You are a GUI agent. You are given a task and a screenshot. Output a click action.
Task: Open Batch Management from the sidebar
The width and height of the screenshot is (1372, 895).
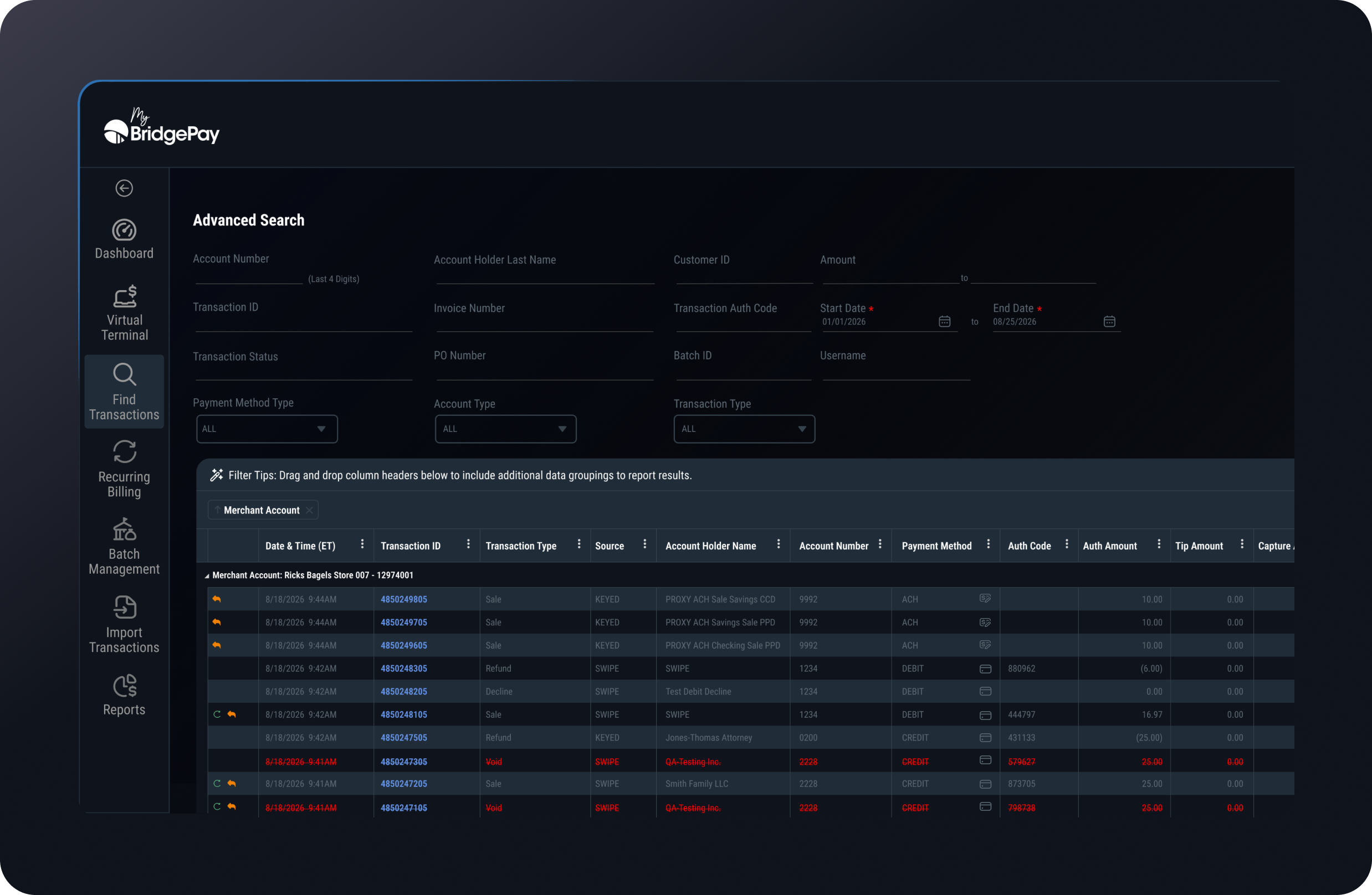pyautogui.click(x=124, y=546)
